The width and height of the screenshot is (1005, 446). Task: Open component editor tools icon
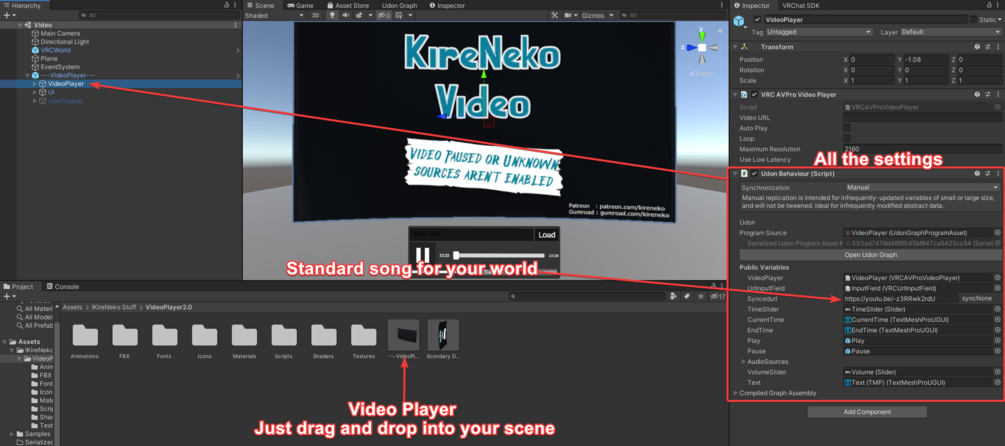(554, 15)
